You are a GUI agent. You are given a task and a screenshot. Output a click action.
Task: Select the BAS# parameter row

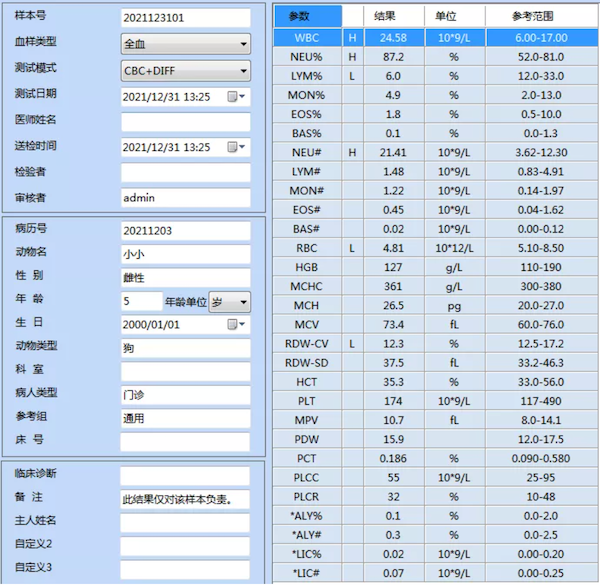tap(435, 229)
